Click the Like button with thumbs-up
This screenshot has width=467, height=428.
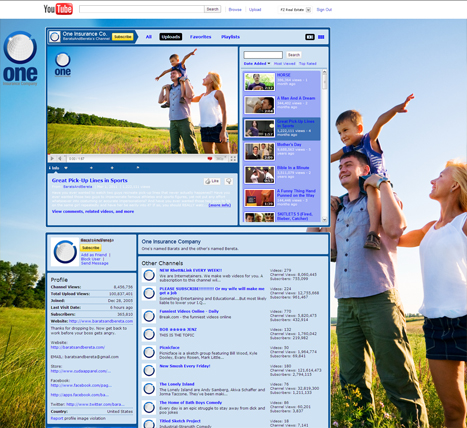pyautogui.click(x=212, y=181)
